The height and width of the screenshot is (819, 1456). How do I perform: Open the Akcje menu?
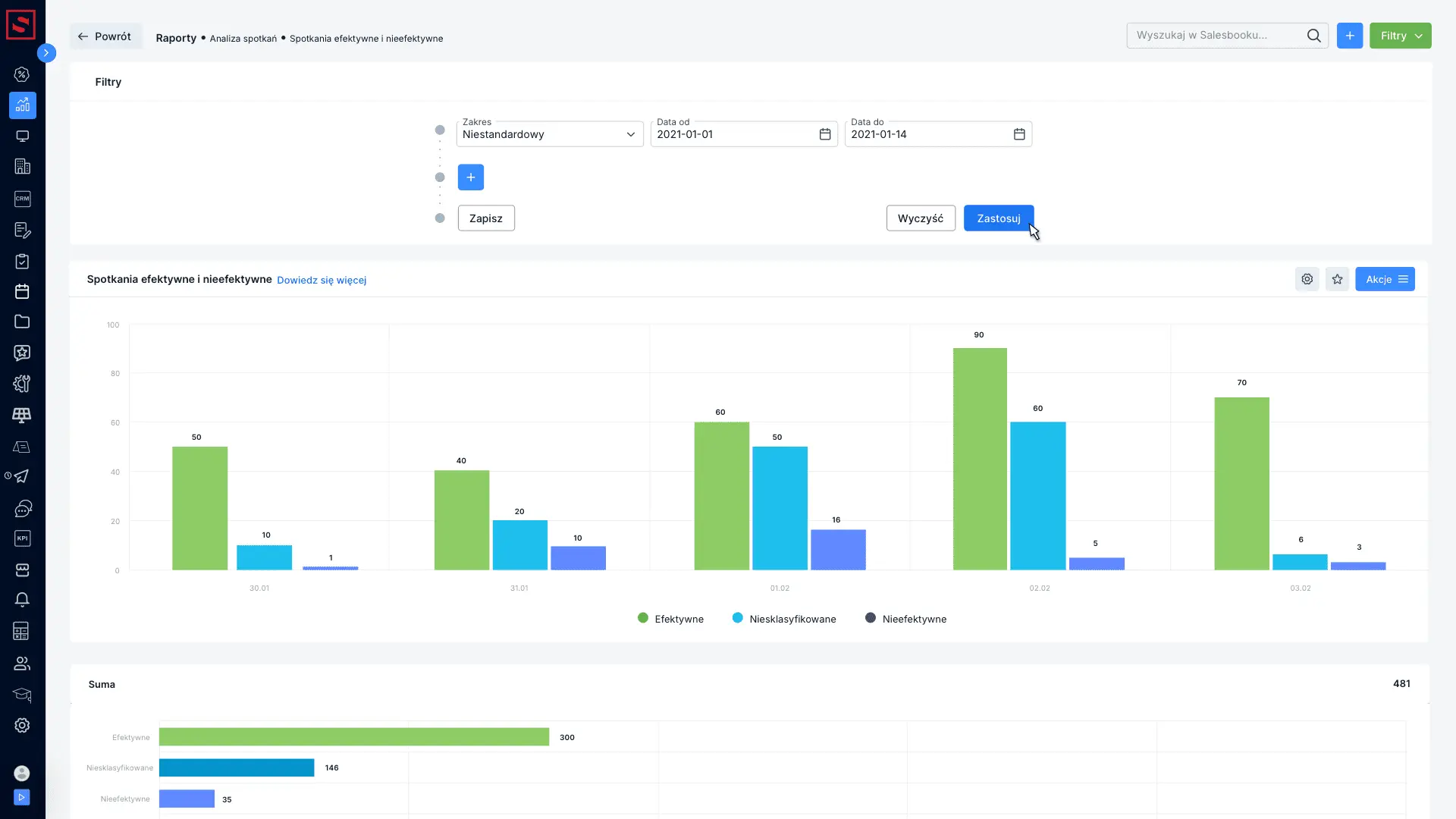click(1385, 279)
